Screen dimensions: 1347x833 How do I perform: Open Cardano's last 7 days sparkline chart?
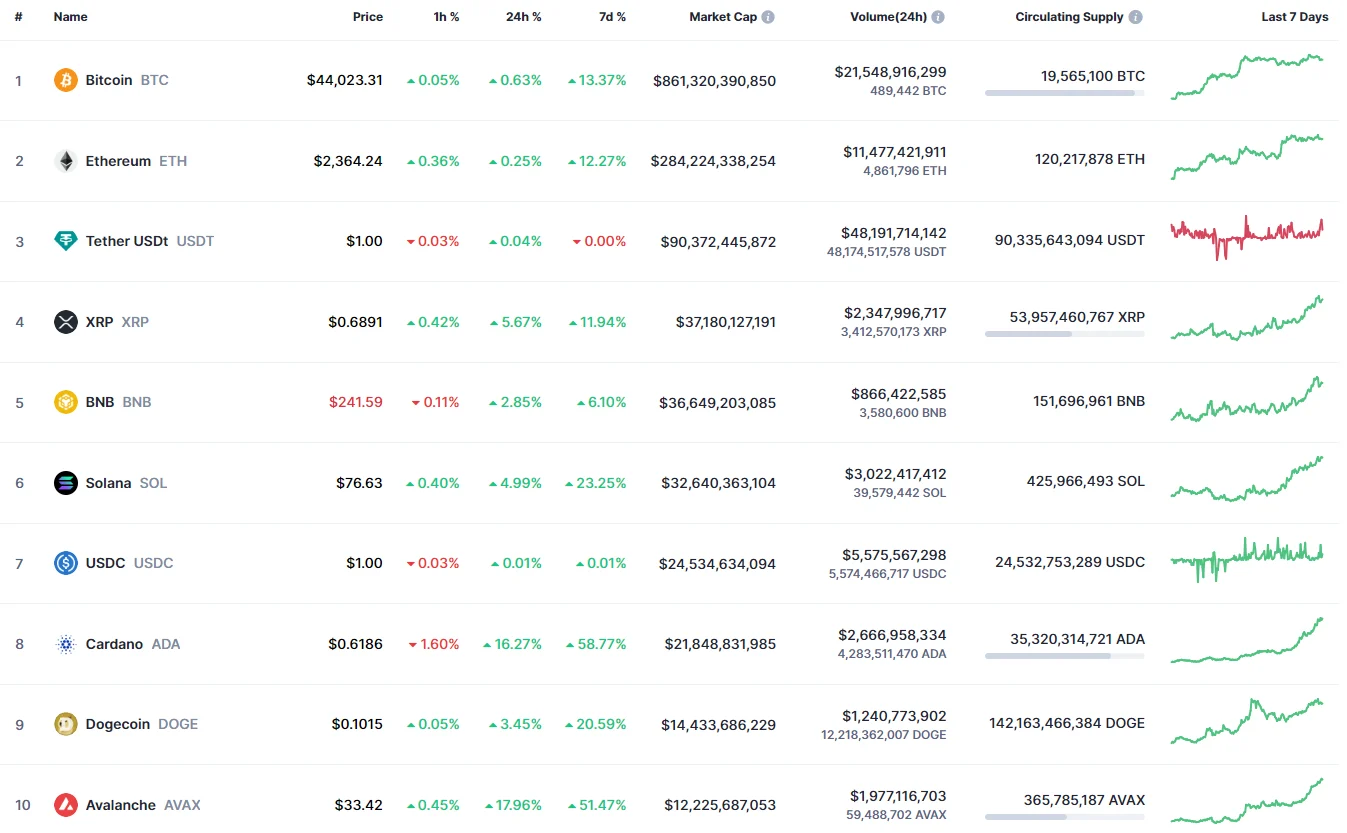click(x=1247, y=641)
